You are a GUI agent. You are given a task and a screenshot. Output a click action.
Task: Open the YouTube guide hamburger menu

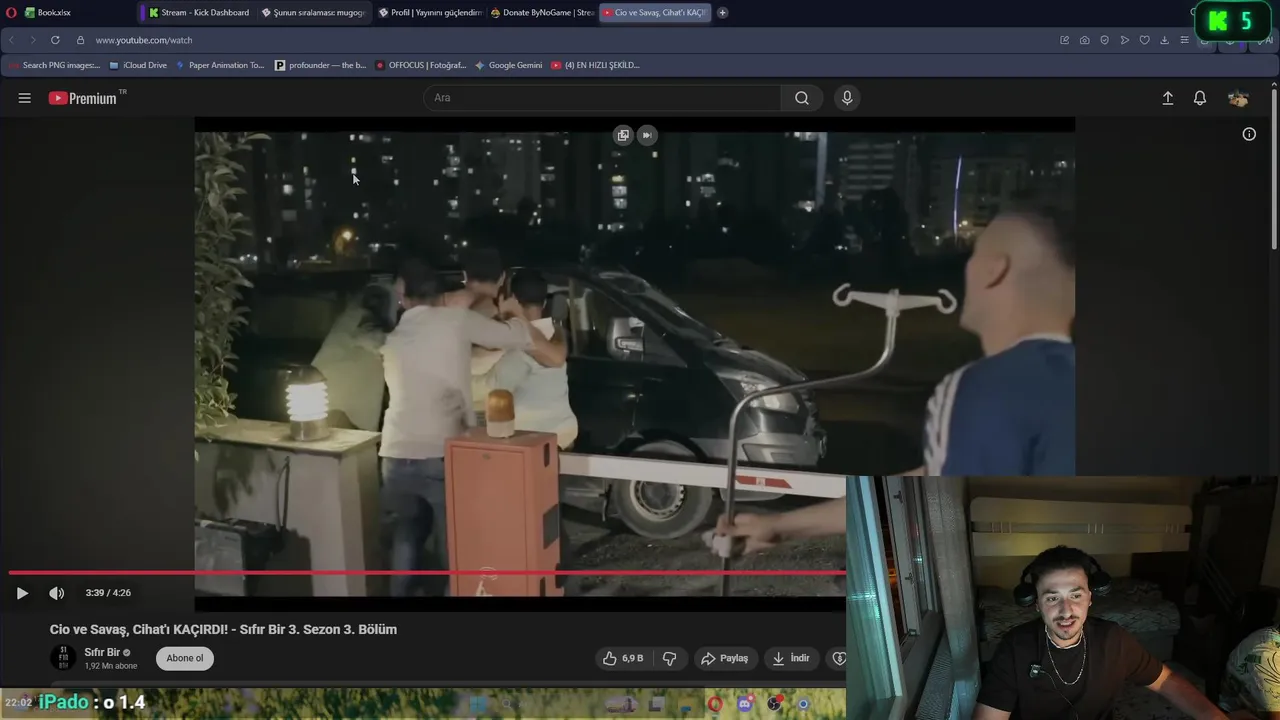24,98
